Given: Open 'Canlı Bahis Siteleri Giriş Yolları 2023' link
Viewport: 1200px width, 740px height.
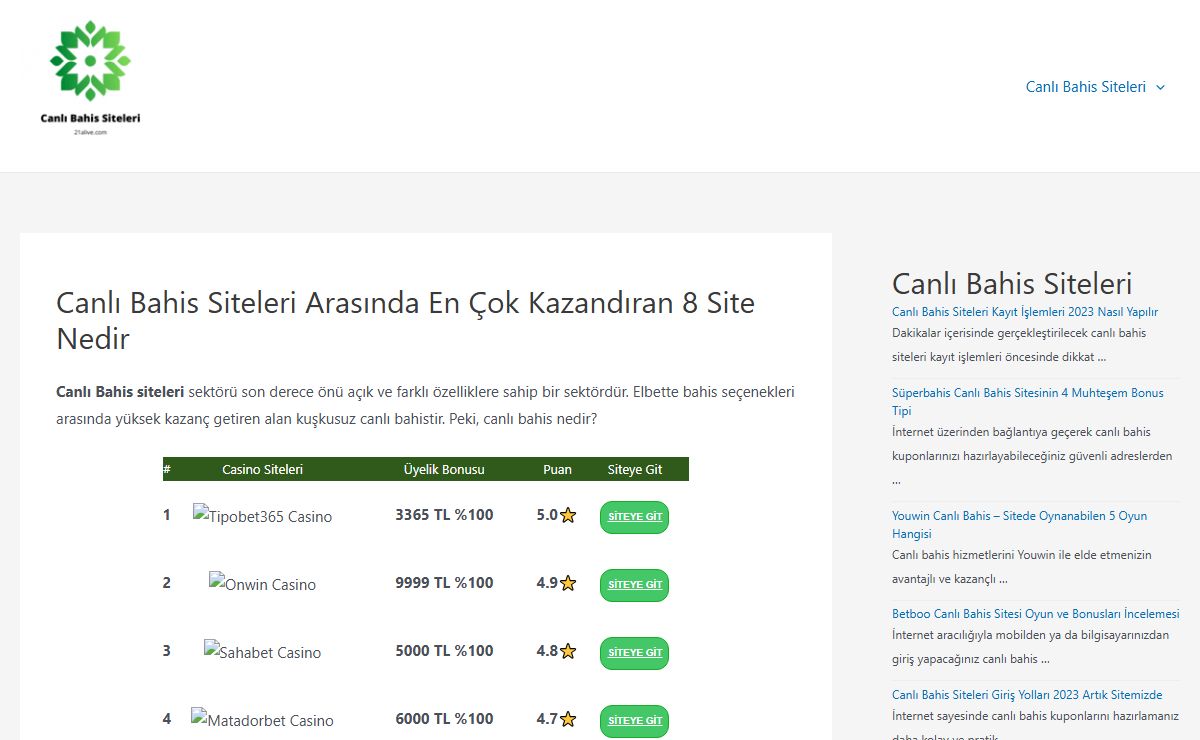Looking at the screenshot, I should tap(1027, 695).
